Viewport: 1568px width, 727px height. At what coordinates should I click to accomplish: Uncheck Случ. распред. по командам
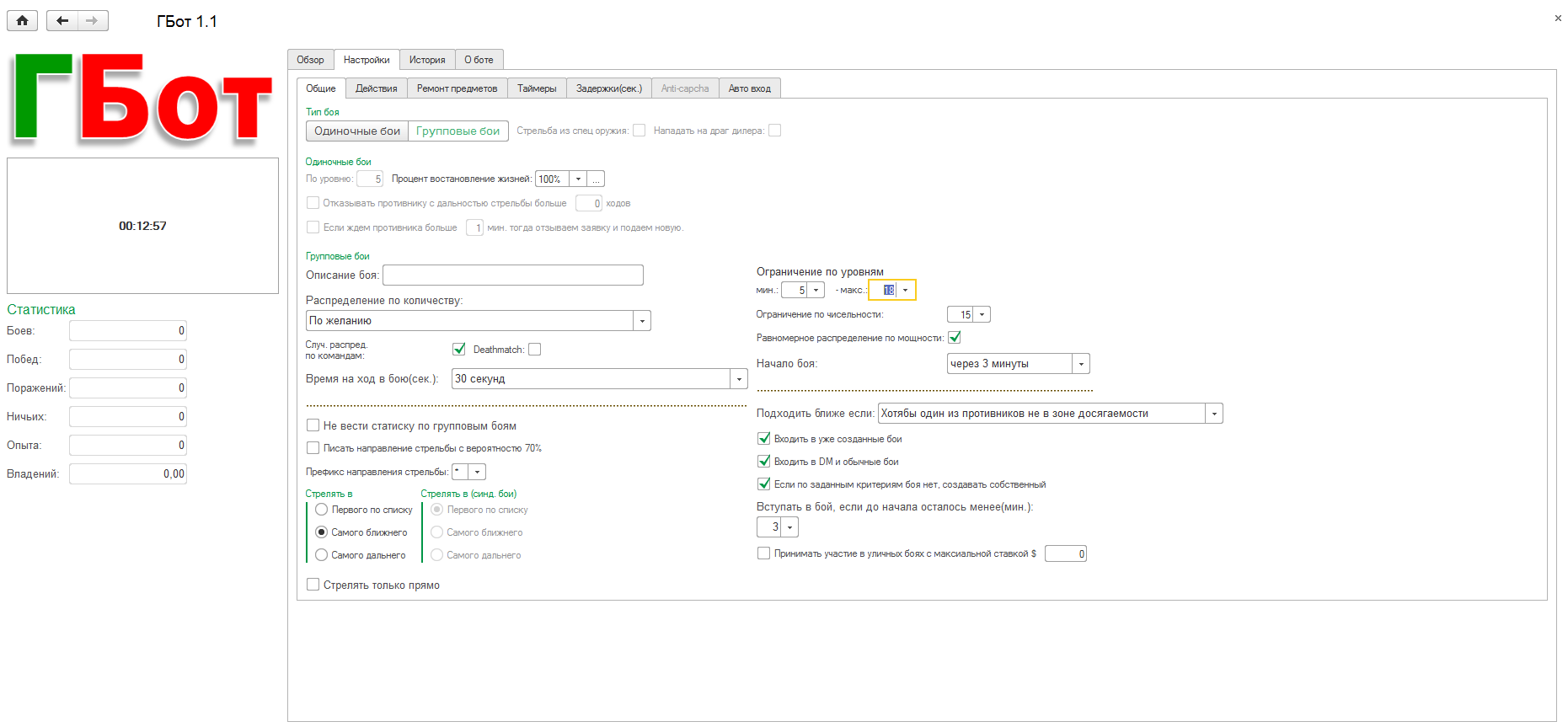click(459, 349)
